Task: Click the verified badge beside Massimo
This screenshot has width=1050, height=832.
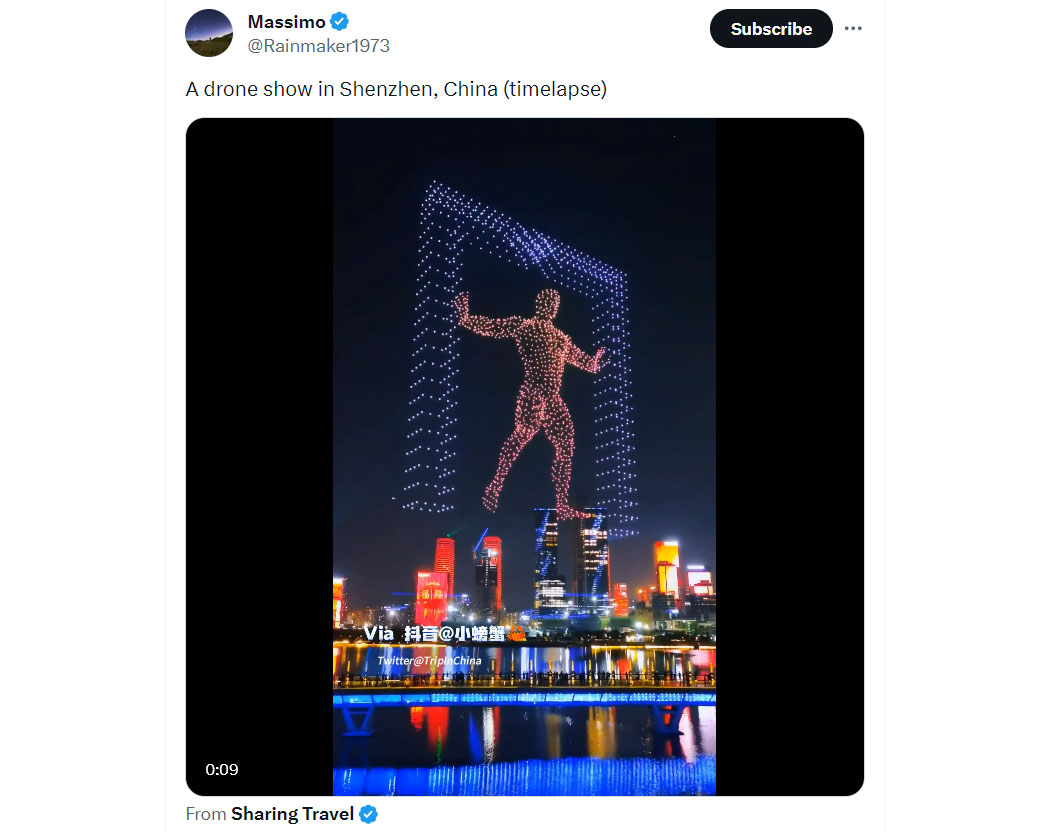Action: pos(340,21)
